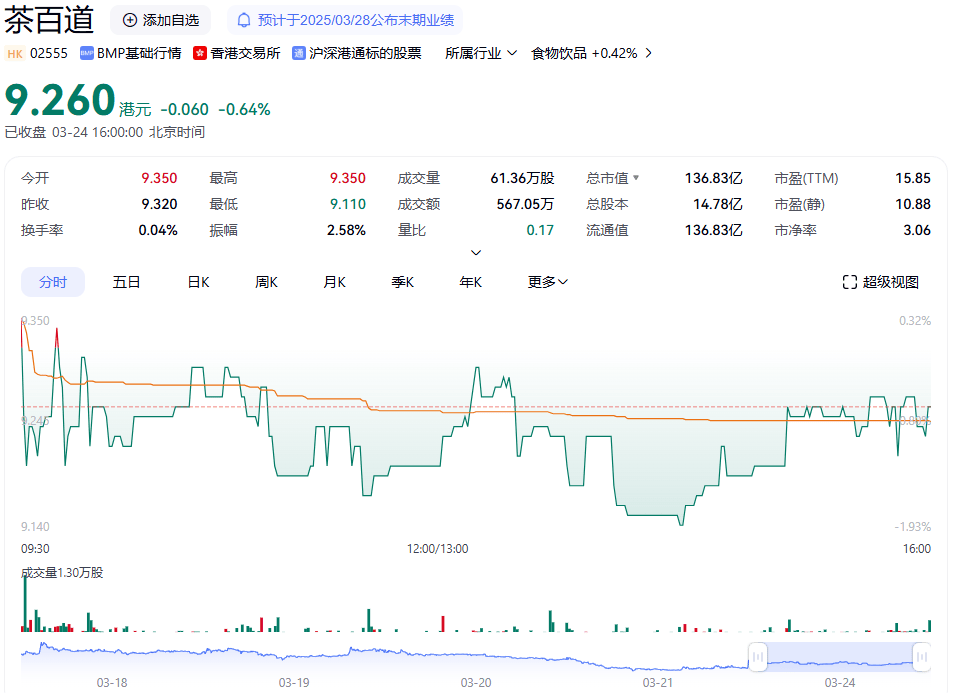Click the 添加自选 button
The height and width of the screenshot is (693, 955).
161,20
